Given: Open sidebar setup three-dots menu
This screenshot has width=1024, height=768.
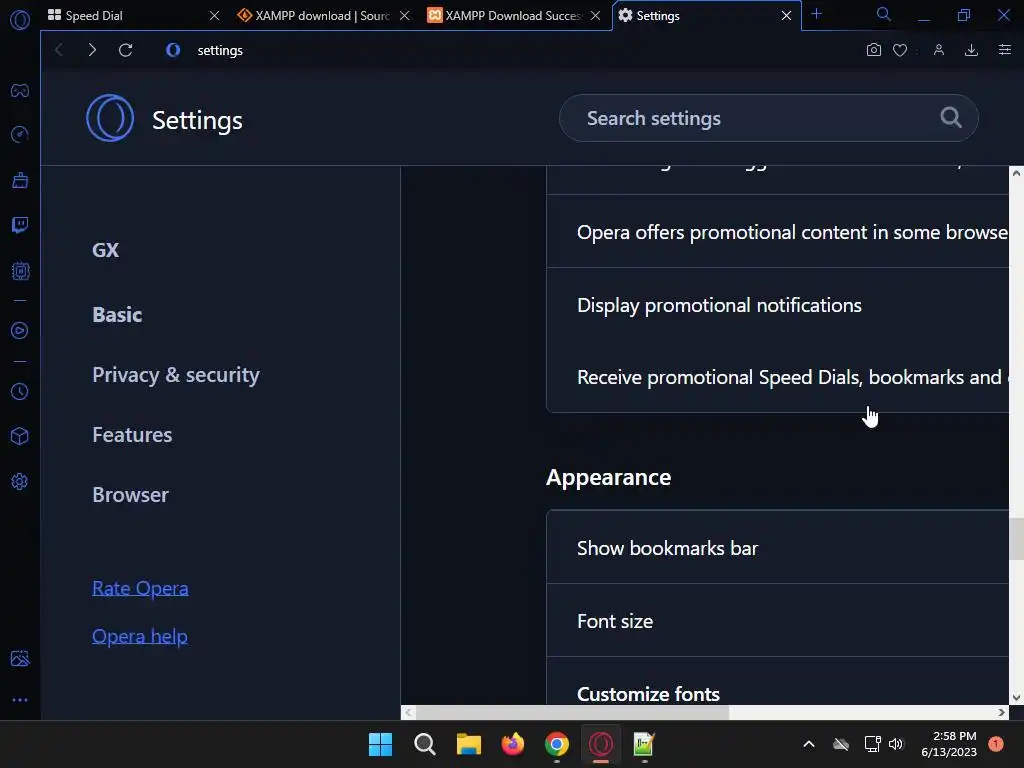Looking at the screenshot, I should click(20, 700).
